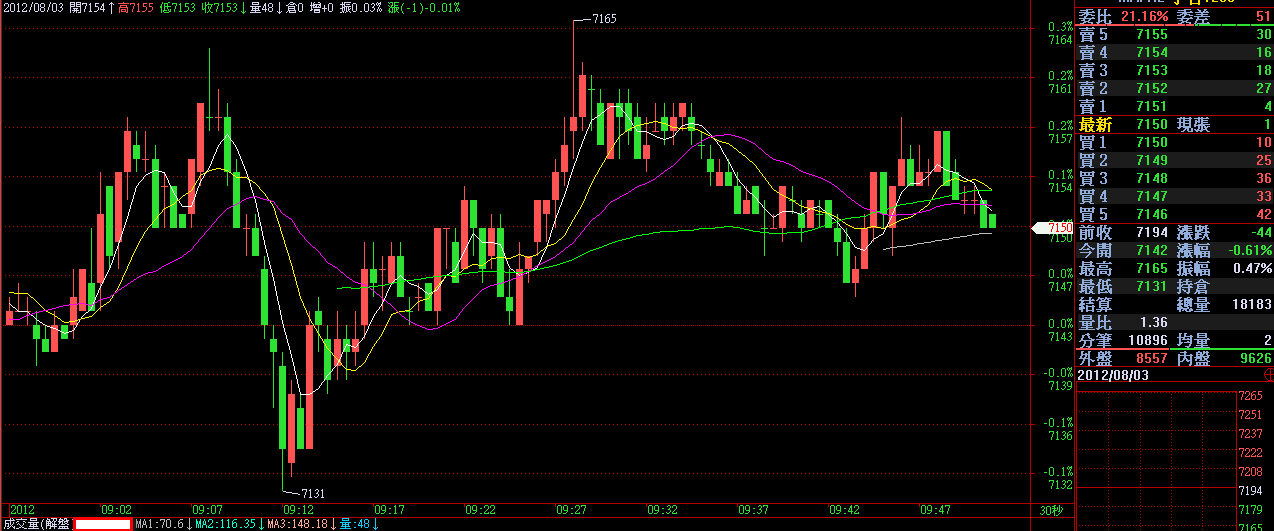
Task: Select the 賣1 price 7151
Action: 1152,106
